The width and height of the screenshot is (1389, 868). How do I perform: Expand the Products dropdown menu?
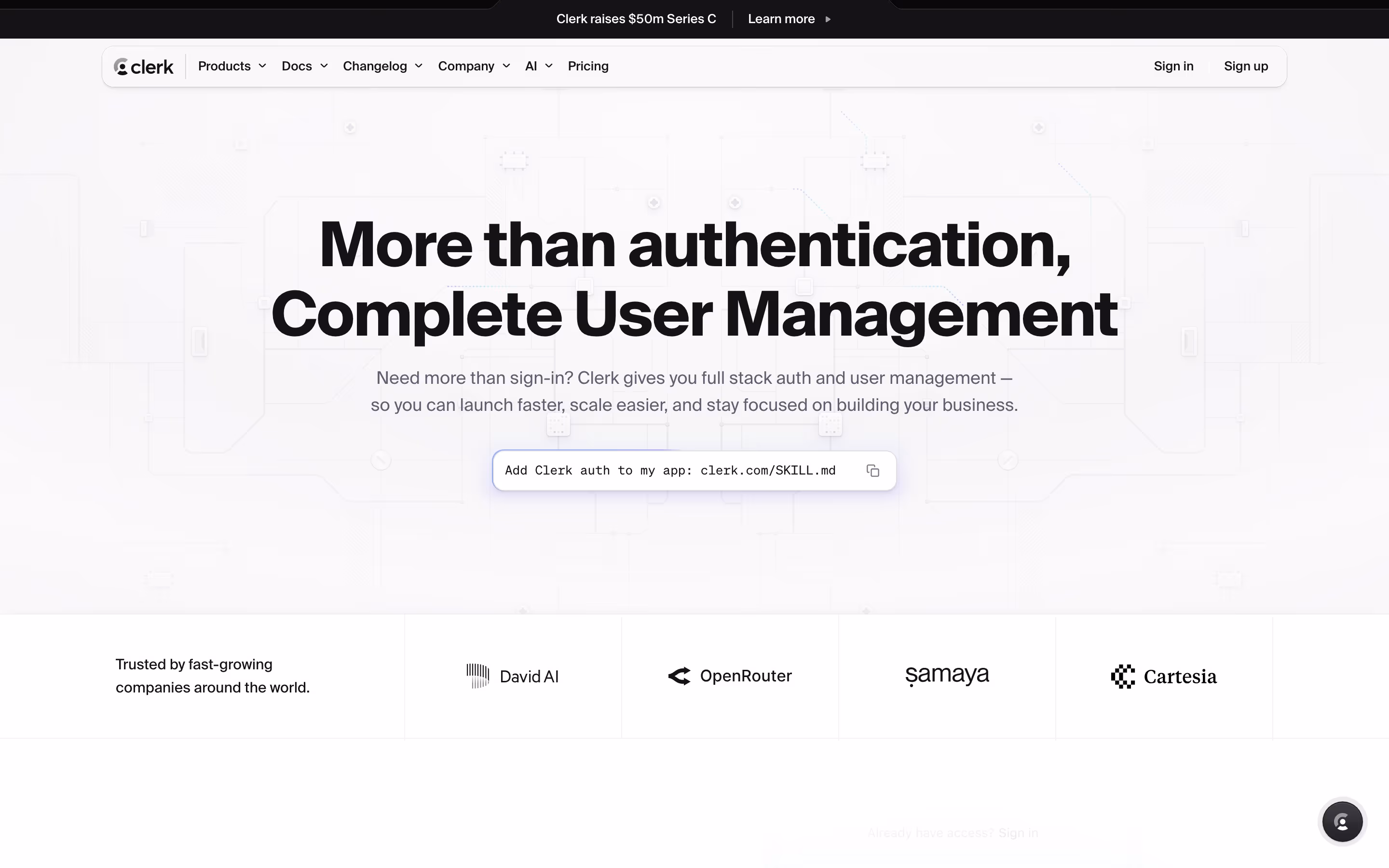click(x=232, y=67)
